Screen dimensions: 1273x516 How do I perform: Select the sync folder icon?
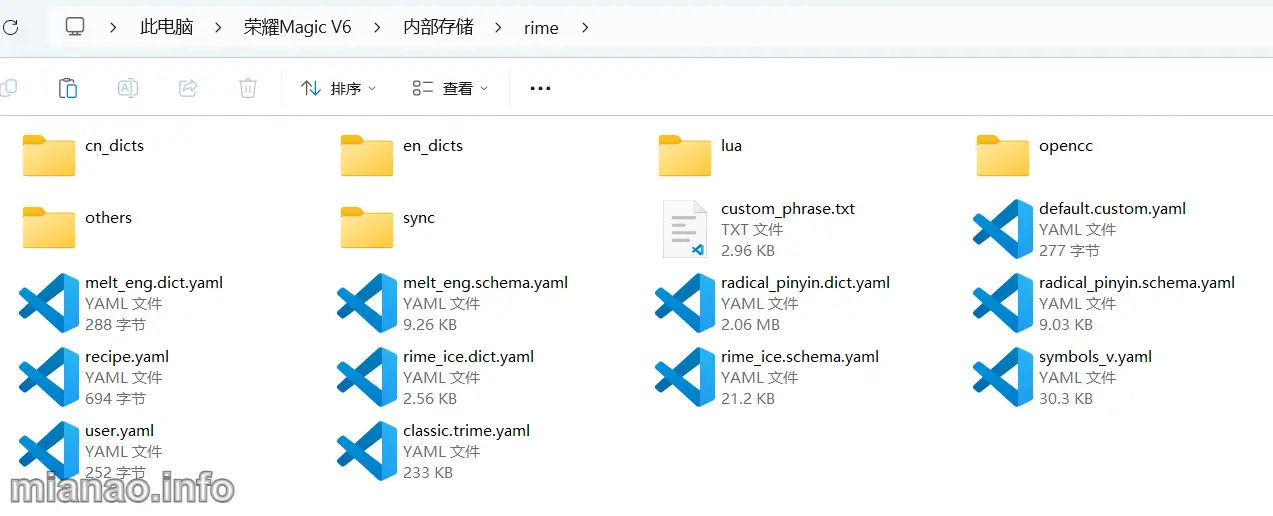tap(367, 227)
